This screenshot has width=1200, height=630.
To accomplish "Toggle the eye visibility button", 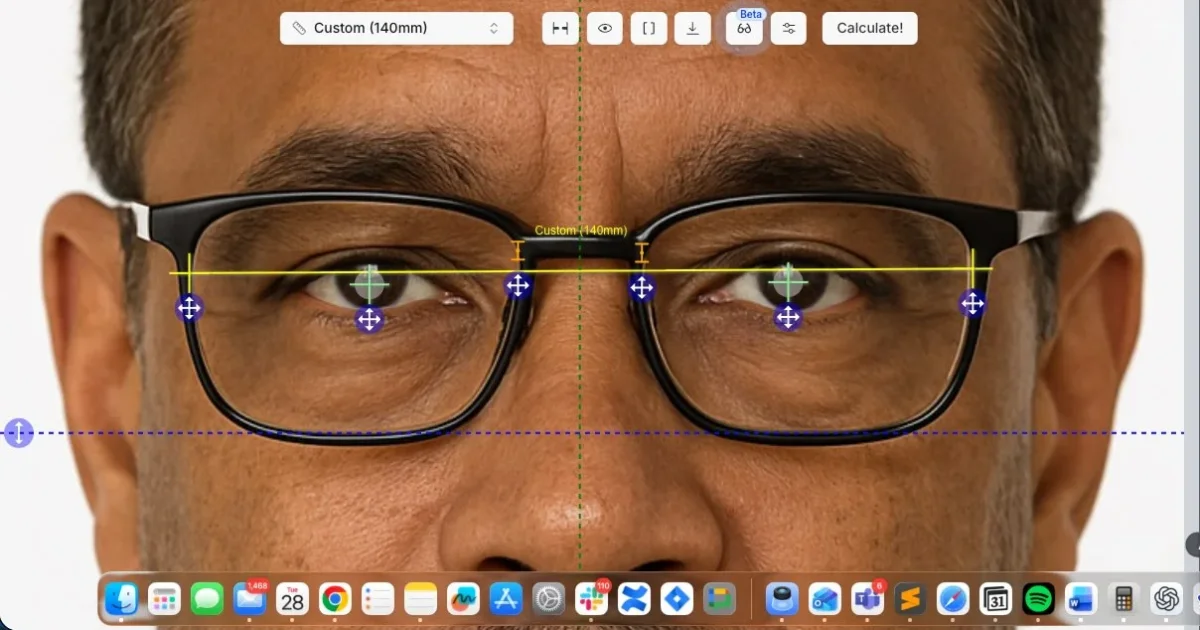I will [x=604, y=28].
